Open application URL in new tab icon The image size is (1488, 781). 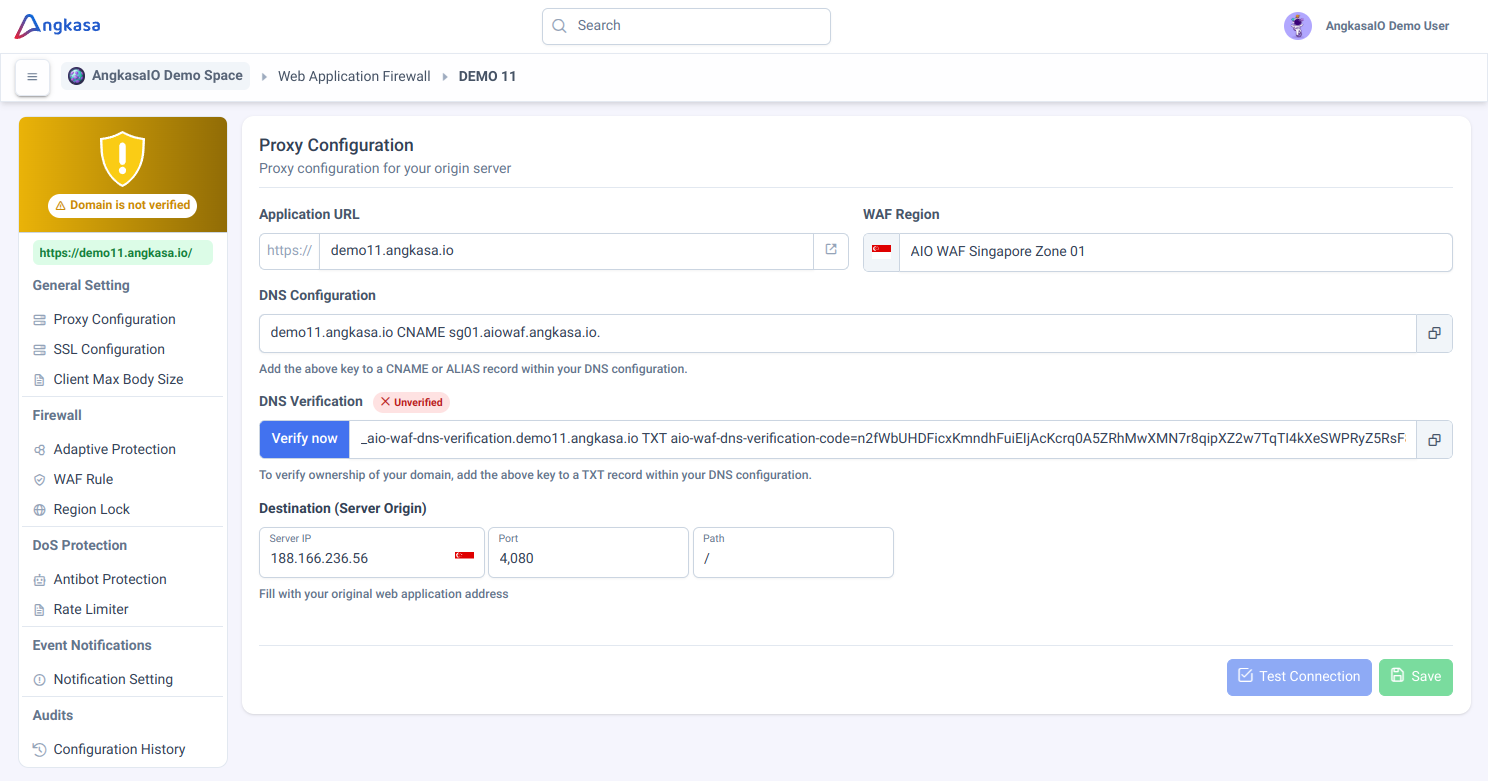831,250
